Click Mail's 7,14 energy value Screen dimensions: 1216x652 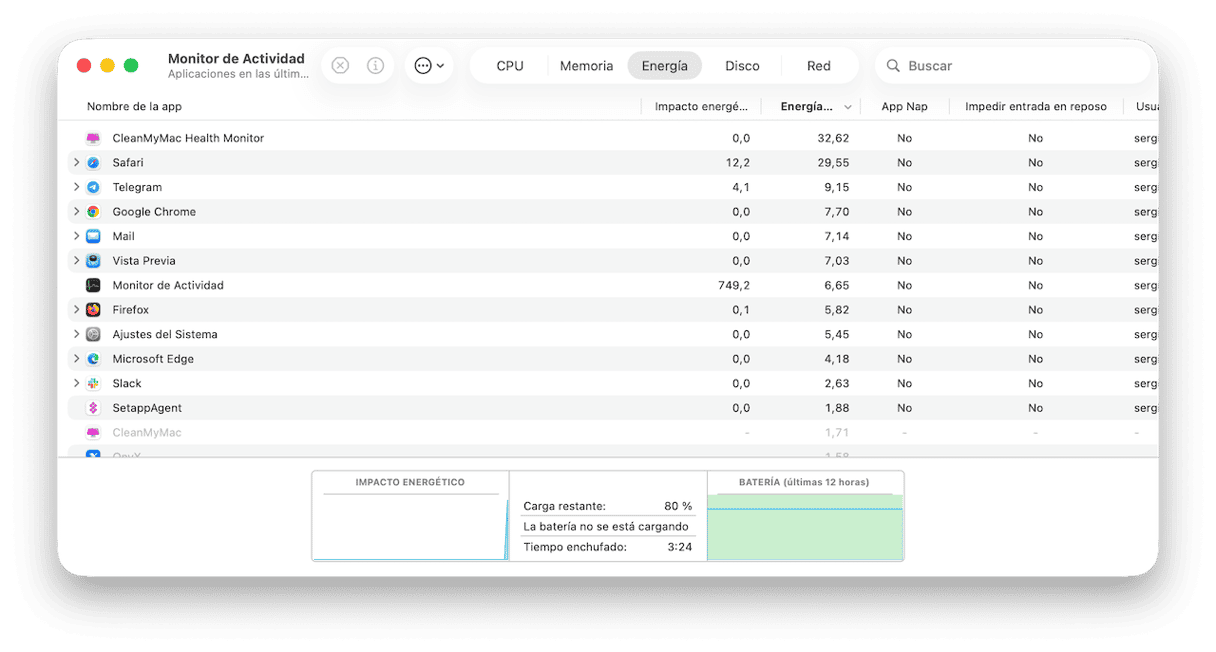pos(837,236)
